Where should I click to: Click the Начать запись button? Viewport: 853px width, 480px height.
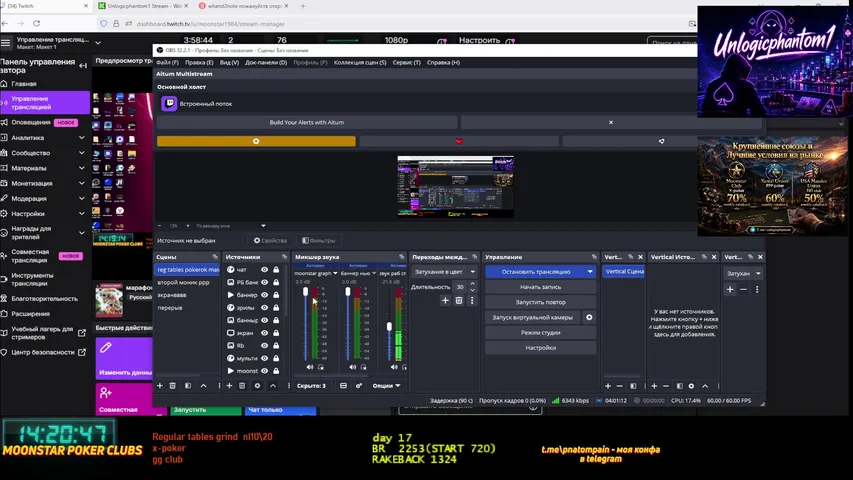tap(540, 287)
